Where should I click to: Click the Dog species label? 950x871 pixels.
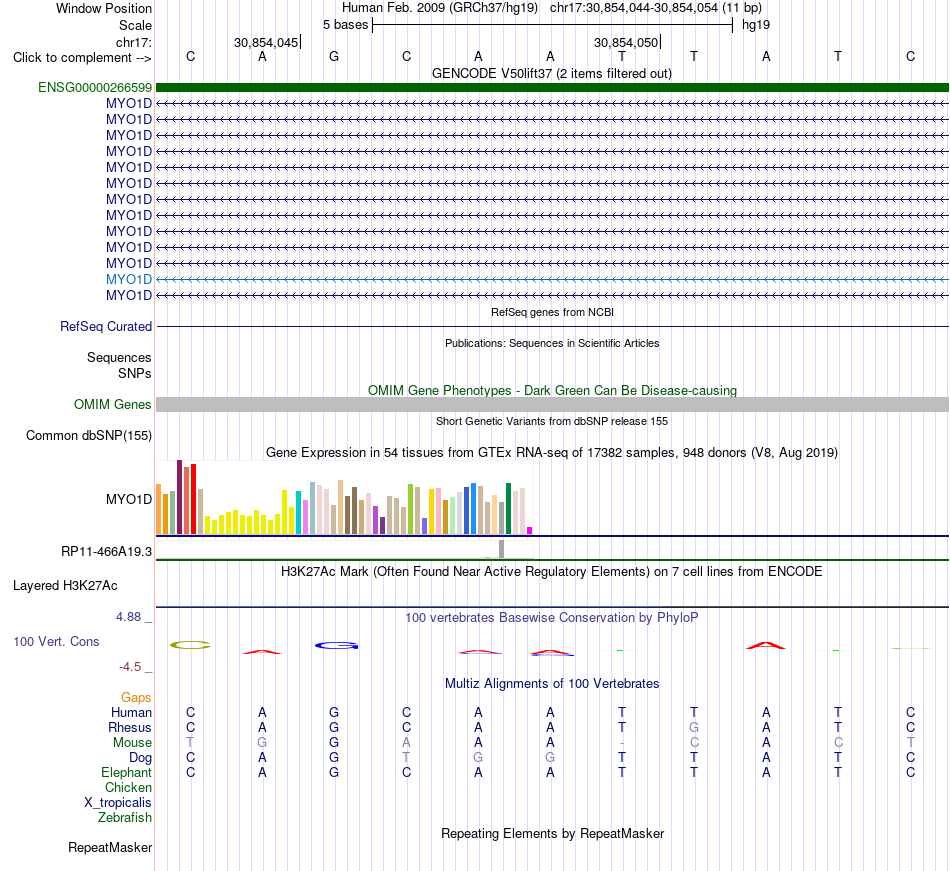coord(140,758)
